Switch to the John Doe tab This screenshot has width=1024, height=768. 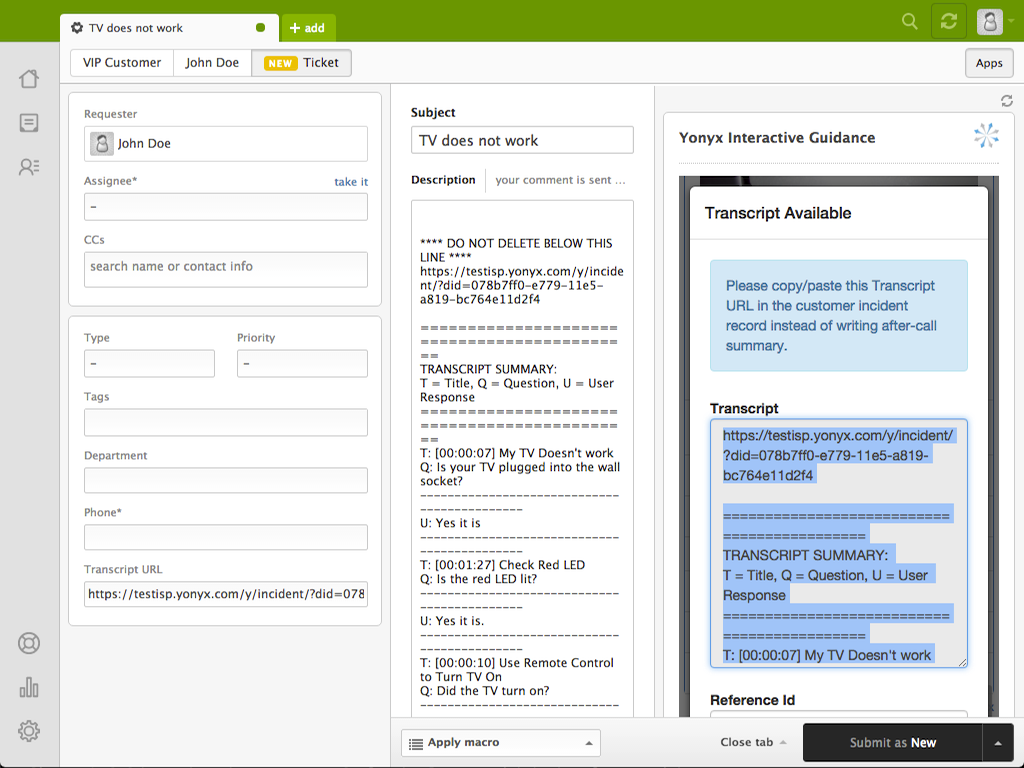[x=212, y=63]
